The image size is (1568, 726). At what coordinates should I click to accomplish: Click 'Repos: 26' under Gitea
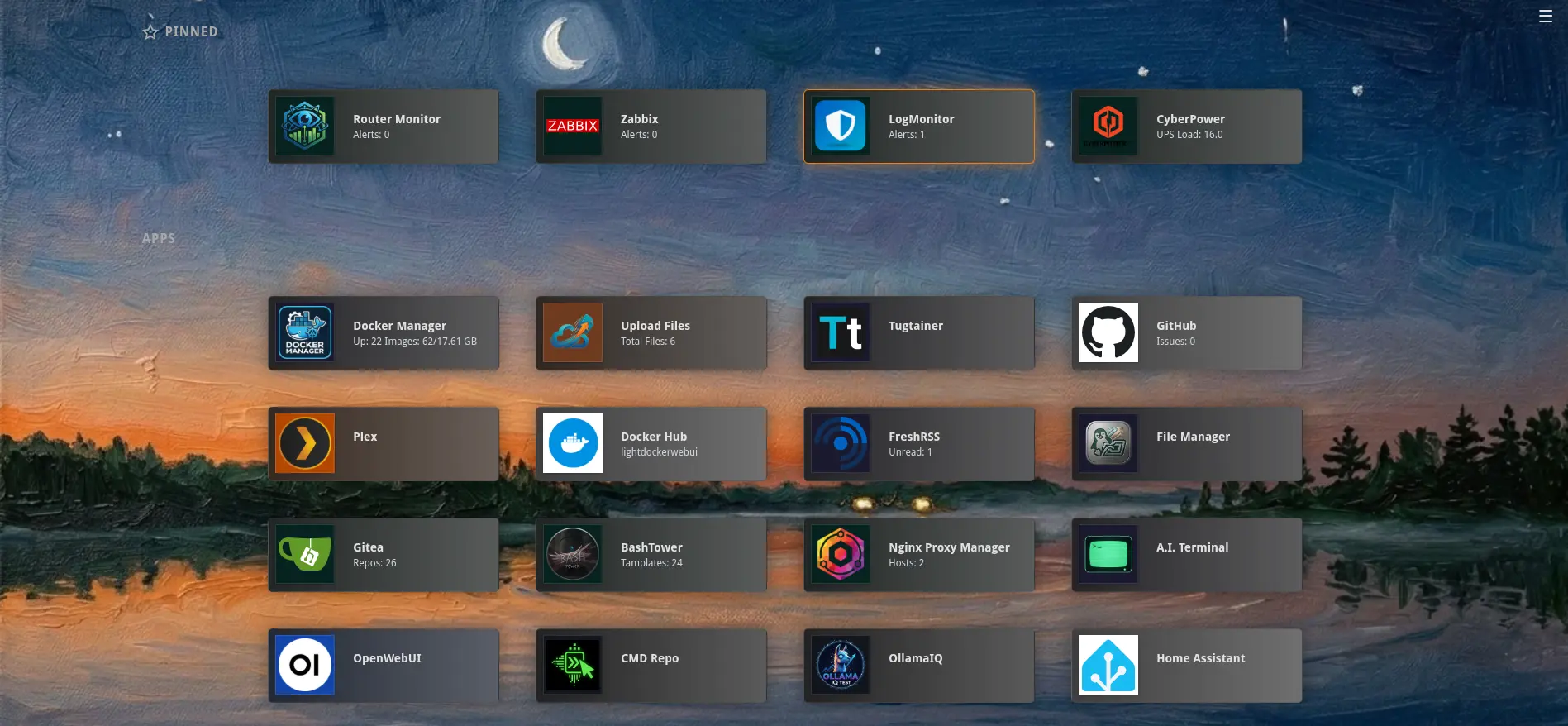point(374,563)
